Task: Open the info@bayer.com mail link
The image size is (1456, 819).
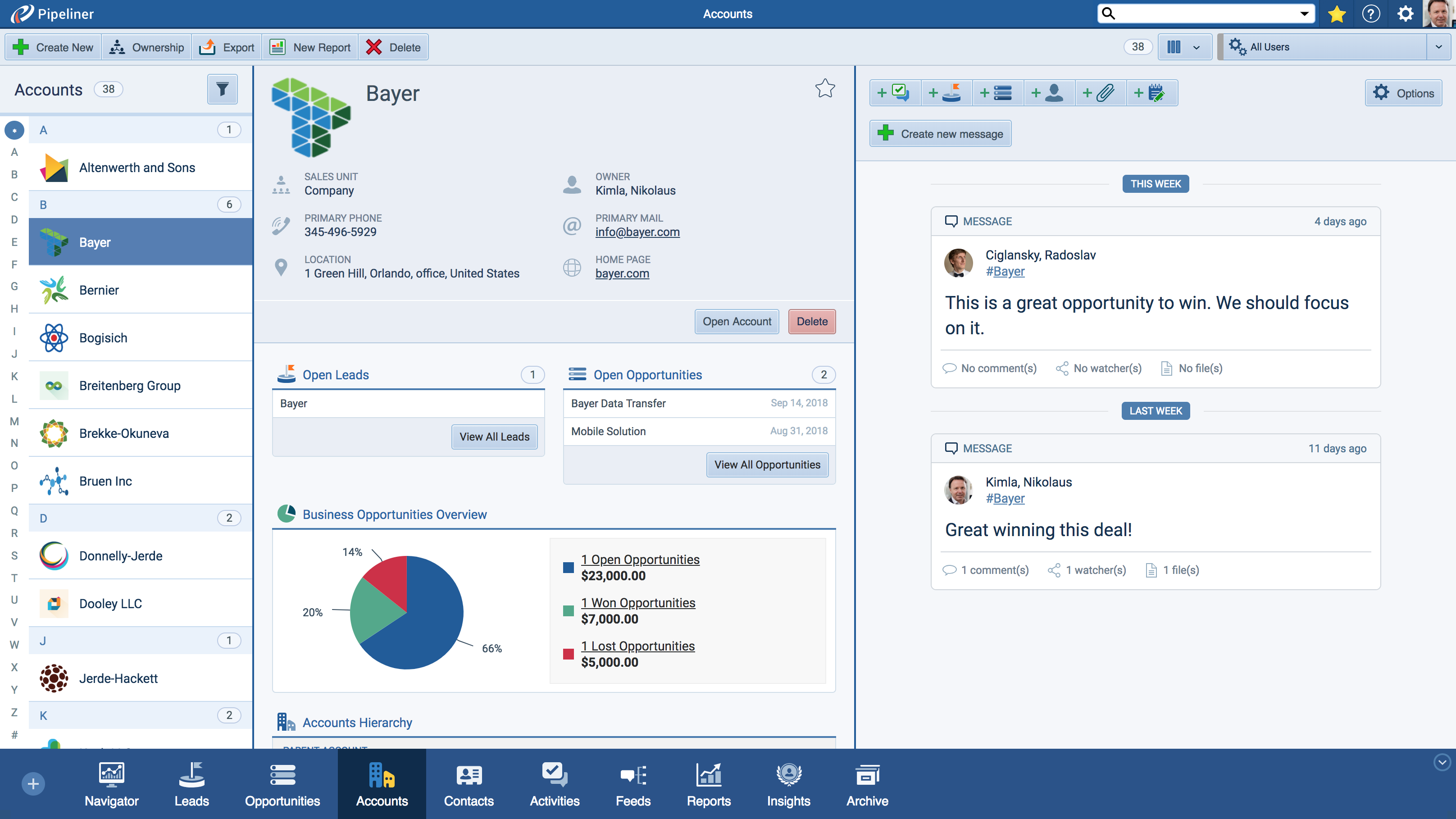Action: point(637,232)
